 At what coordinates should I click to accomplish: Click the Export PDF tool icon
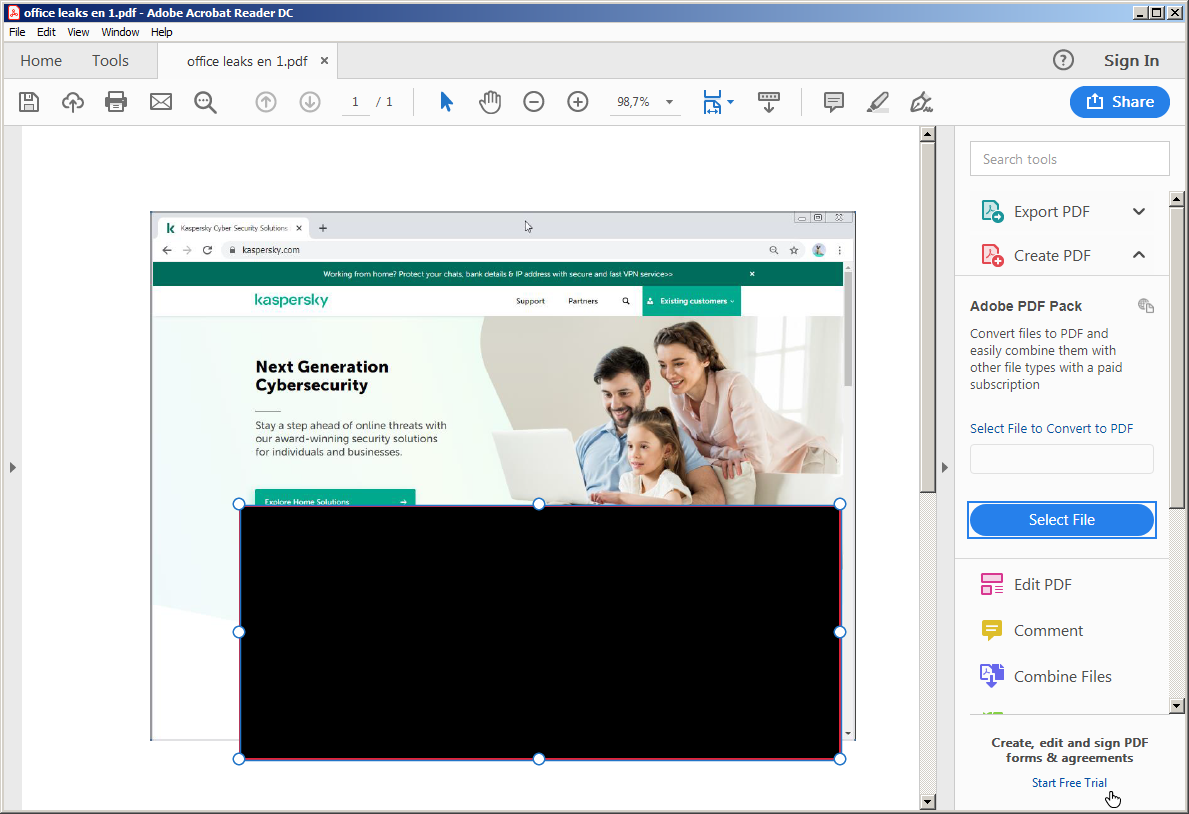click(x=992, y=211)
